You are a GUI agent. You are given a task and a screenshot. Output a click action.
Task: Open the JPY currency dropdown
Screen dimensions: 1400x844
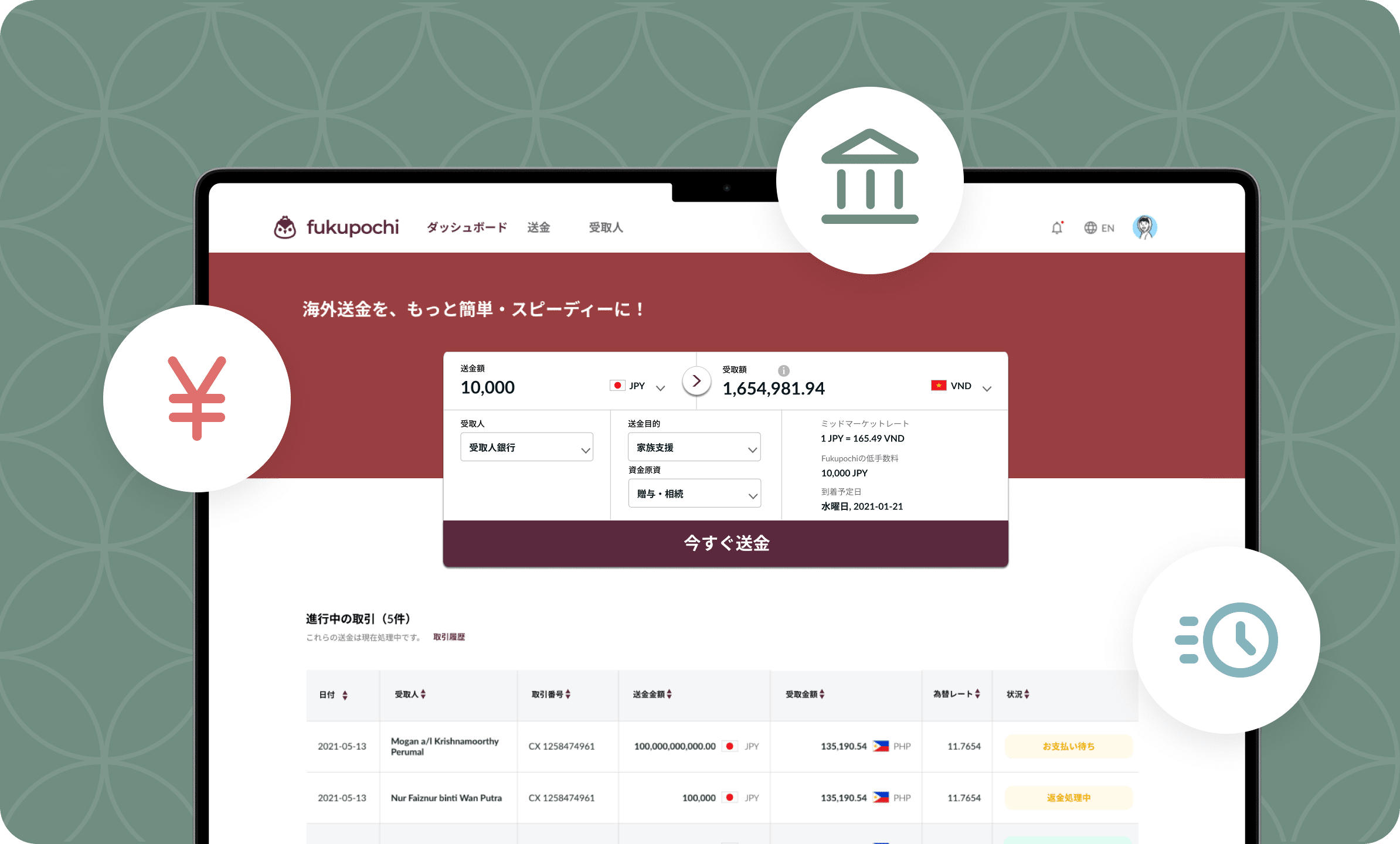point(638,386)
